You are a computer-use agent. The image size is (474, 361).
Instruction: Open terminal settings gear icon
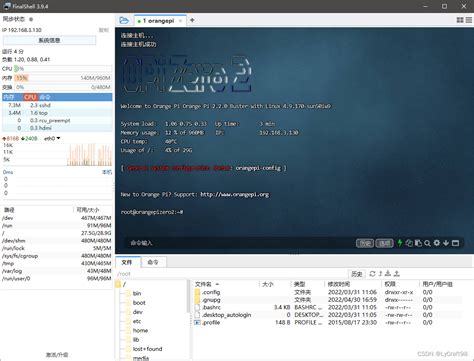pyautogui.click(x=437, y=243)
